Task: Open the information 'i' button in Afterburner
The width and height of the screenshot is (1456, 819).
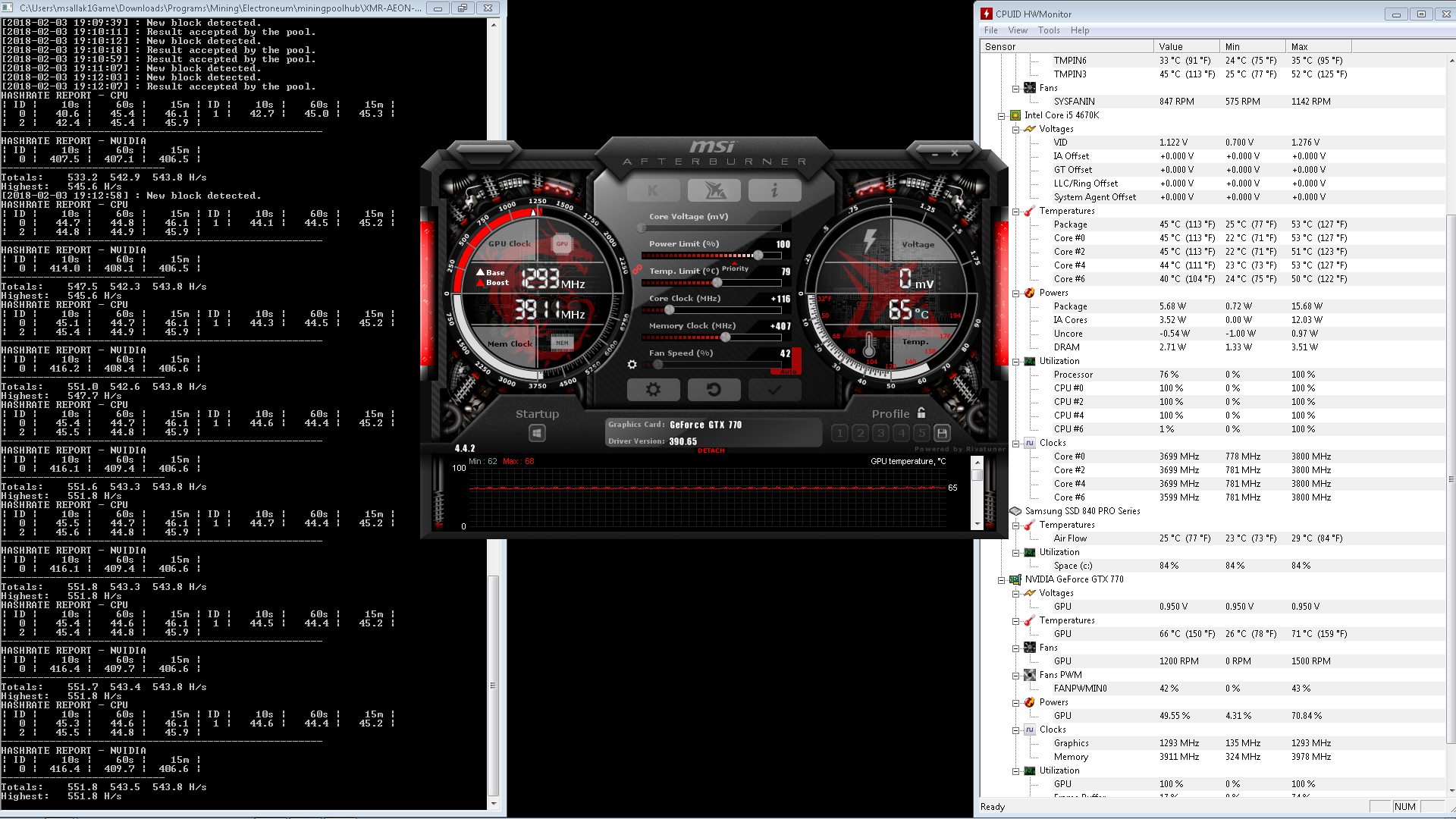Action: (x=774, y=190)
